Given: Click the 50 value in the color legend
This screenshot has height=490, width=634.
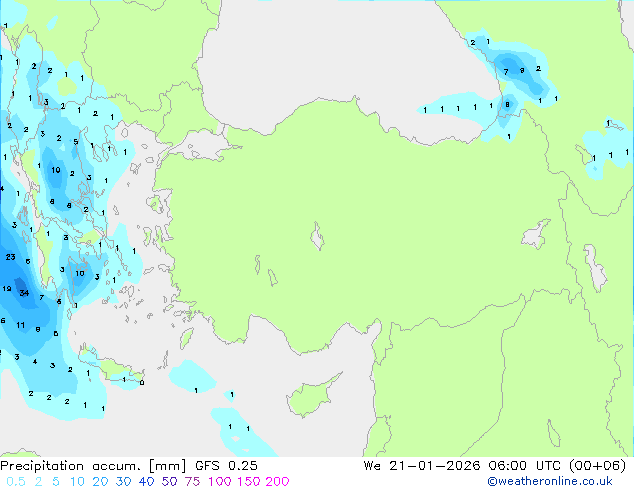Looking at the screenshot, I should point(169,482).
